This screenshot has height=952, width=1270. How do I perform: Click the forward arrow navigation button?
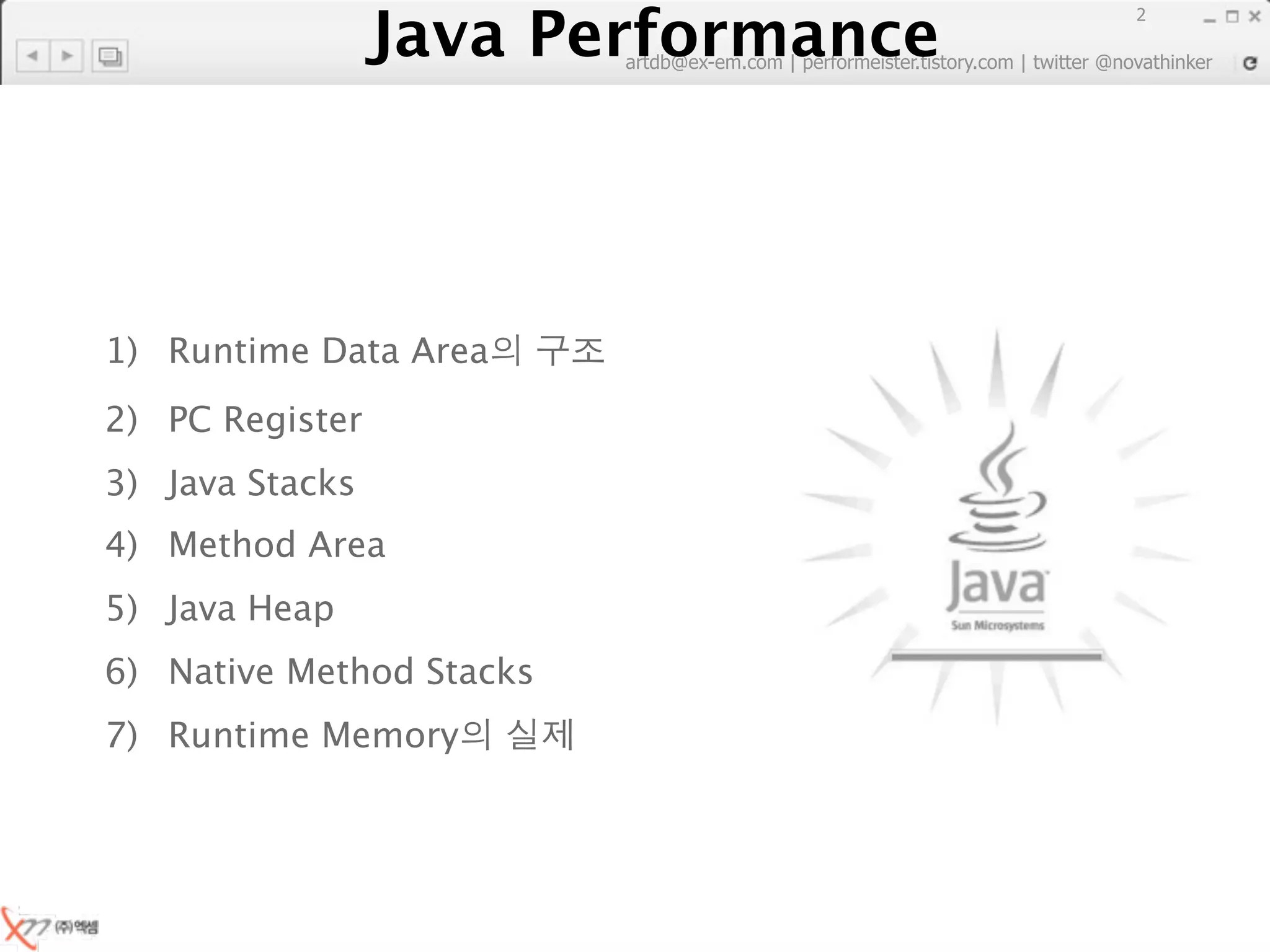67,56
